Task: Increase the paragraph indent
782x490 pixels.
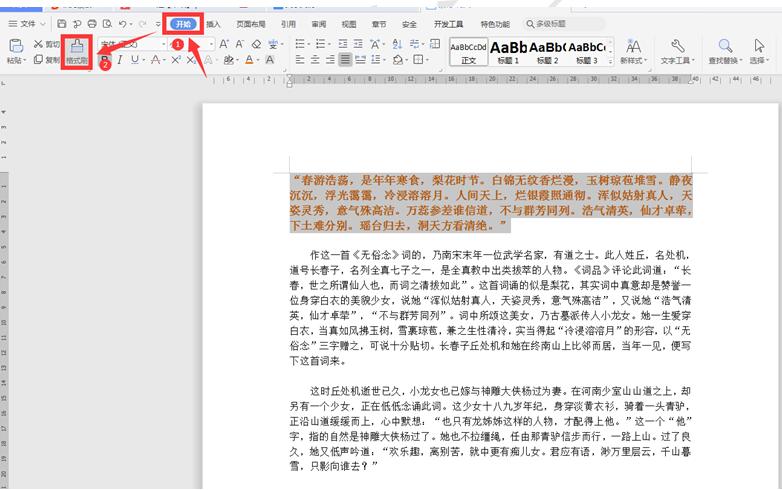Action: coord(359,44)
